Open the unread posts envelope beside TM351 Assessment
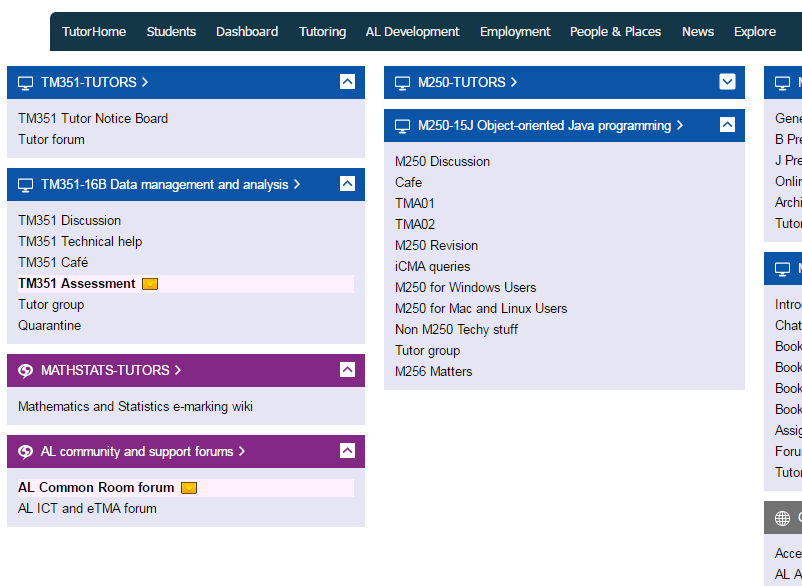Screen dimensions: 802x586 coord(150,283)
